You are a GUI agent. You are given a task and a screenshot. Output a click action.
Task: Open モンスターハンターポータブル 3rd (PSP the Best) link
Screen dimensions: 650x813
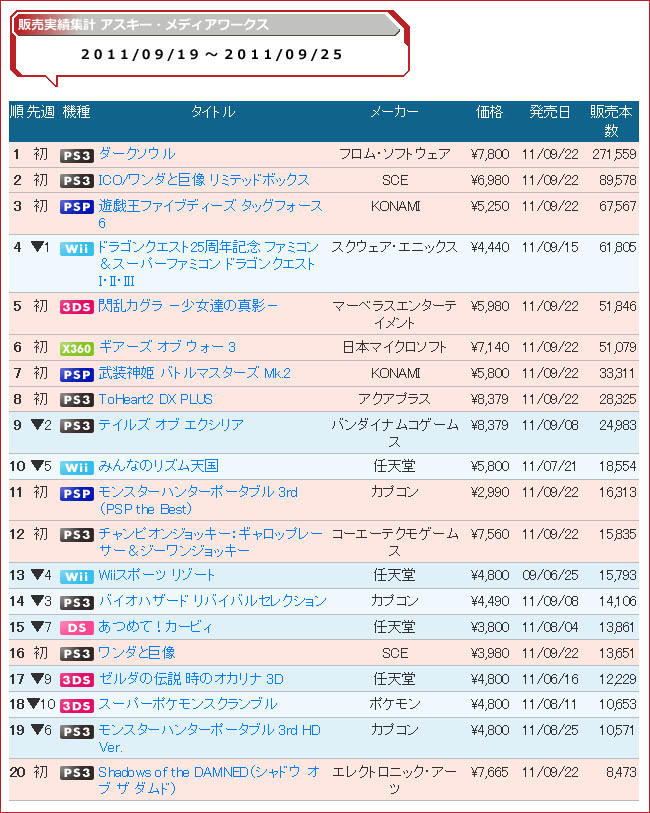pyautogui.click(x=198, y=500)
